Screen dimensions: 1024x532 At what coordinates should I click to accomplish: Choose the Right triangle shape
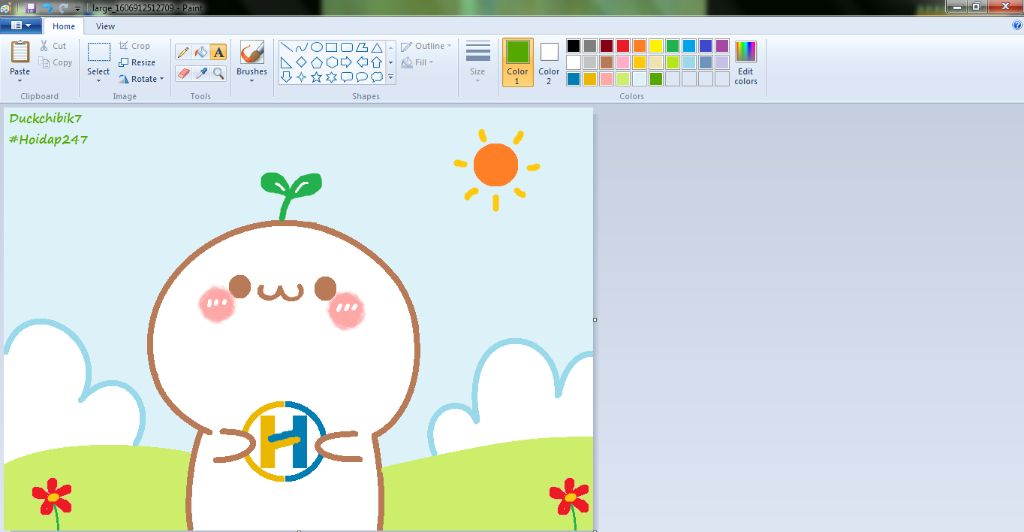click(286, 62)
